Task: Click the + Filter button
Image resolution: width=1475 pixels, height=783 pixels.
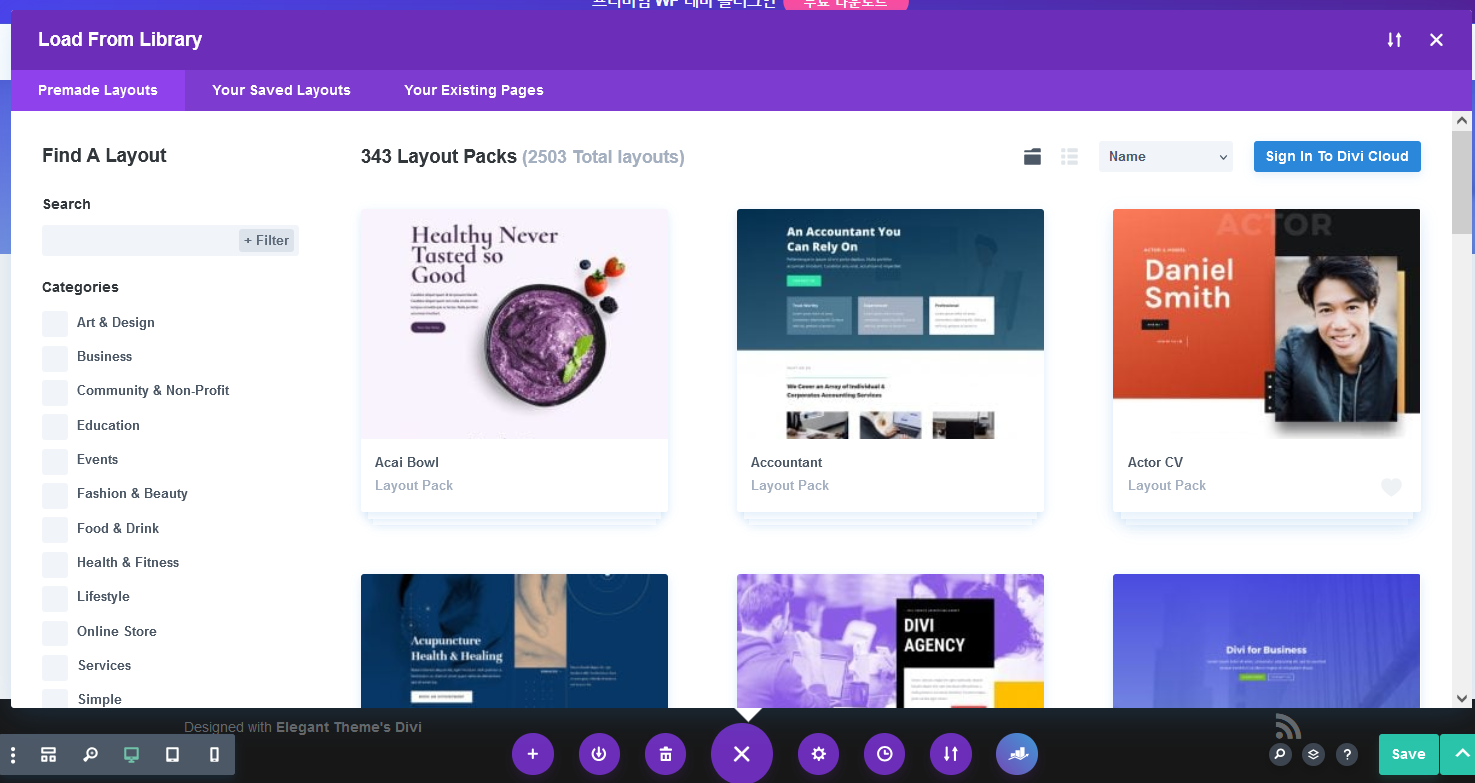Action: (x=266, y=240)
